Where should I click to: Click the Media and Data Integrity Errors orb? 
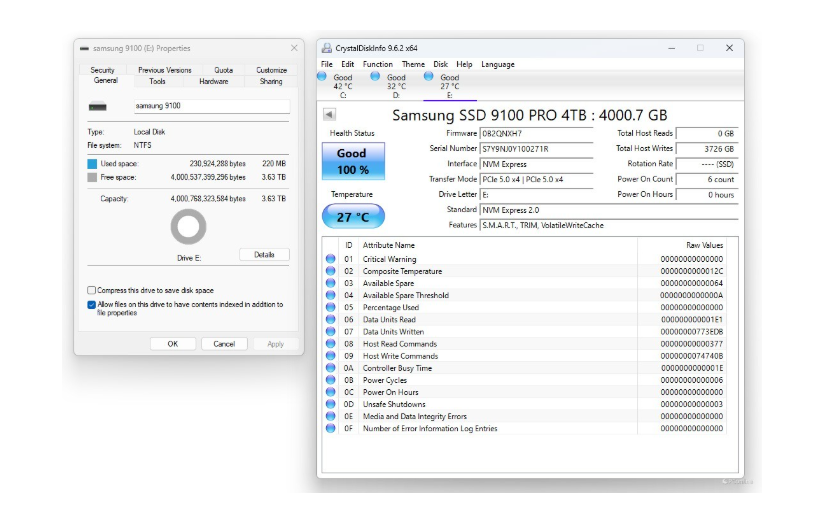330,416
